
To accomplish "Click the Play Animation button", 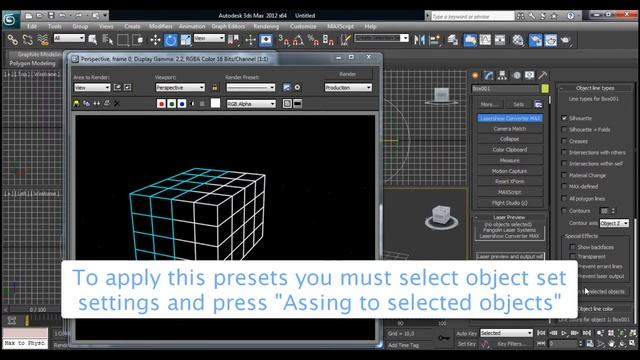I will coord(564,333).
